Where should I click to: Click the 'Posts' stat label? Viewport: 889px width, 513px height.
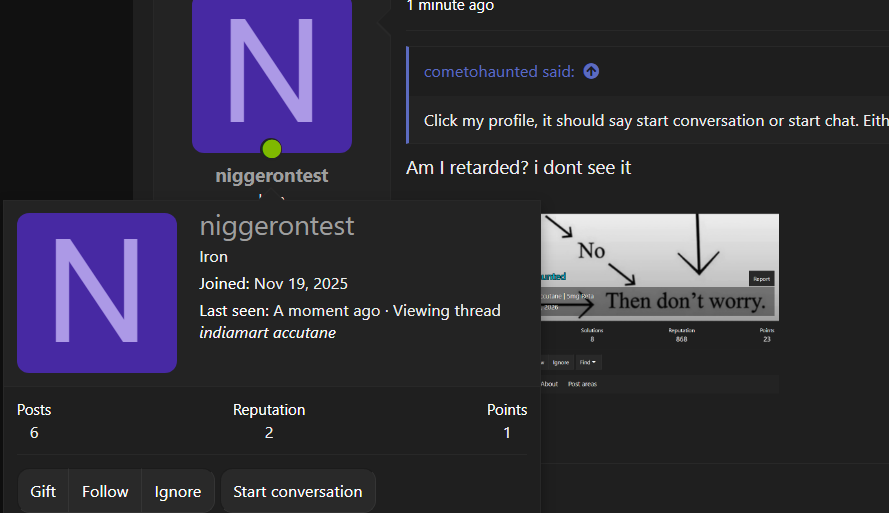34,410
